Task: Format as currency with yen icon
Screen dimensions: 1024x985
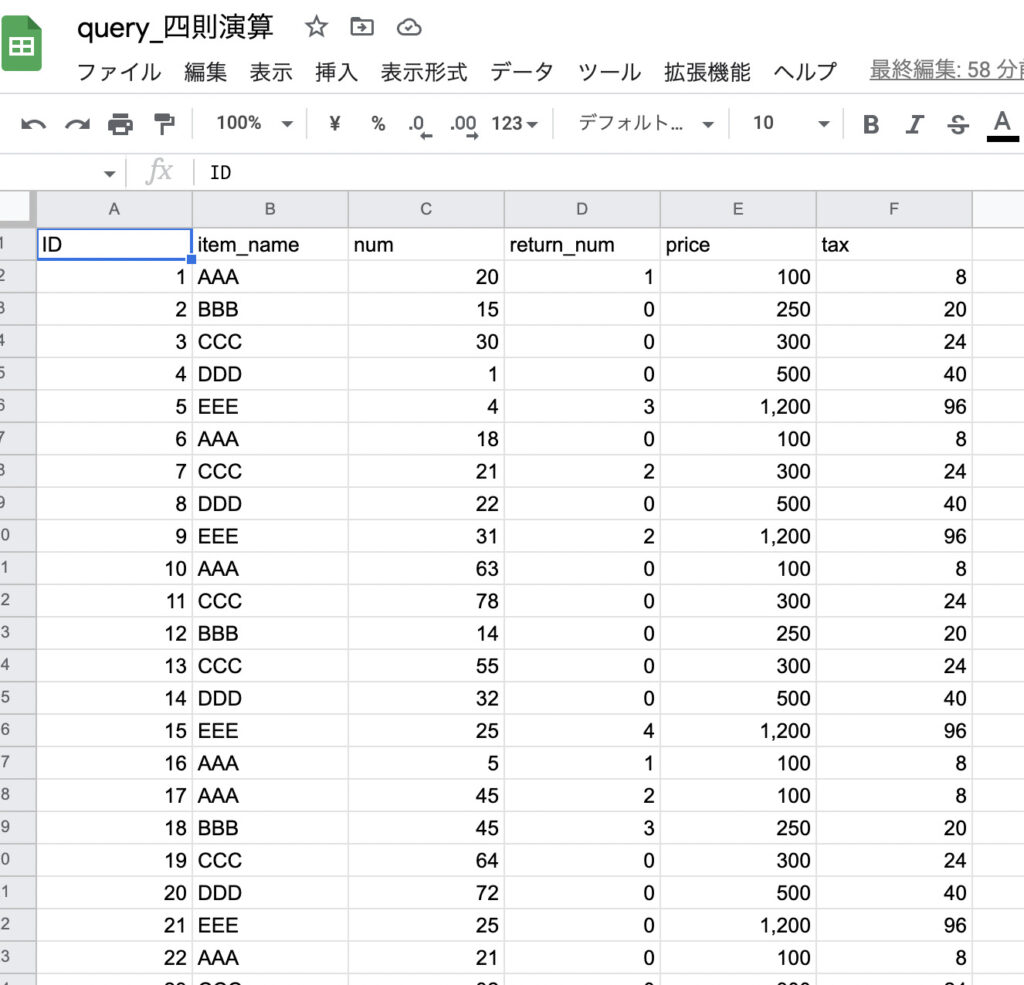Action: 335,123
